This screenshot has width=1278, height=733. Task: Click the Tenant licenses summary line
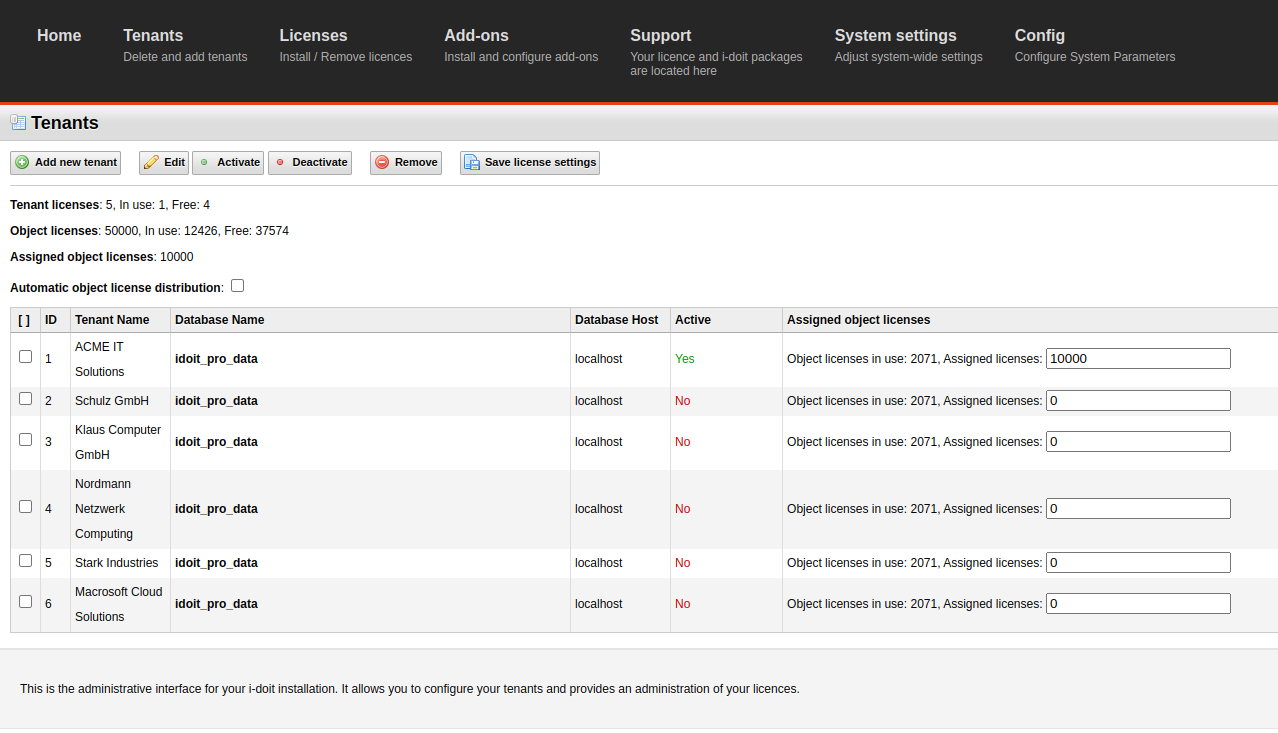110,205
